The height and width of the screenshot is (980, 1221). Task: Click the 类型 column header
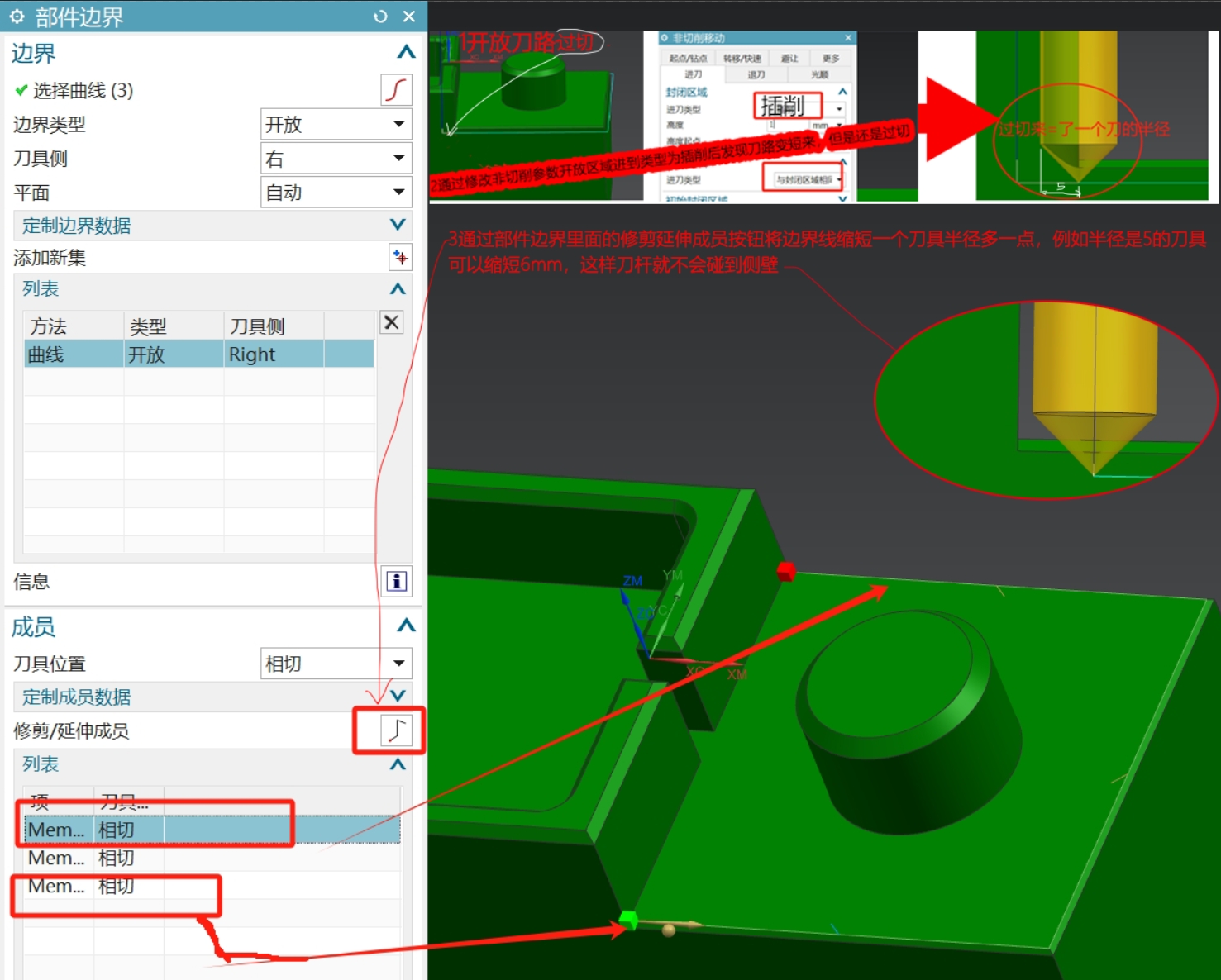coord(174,326)
